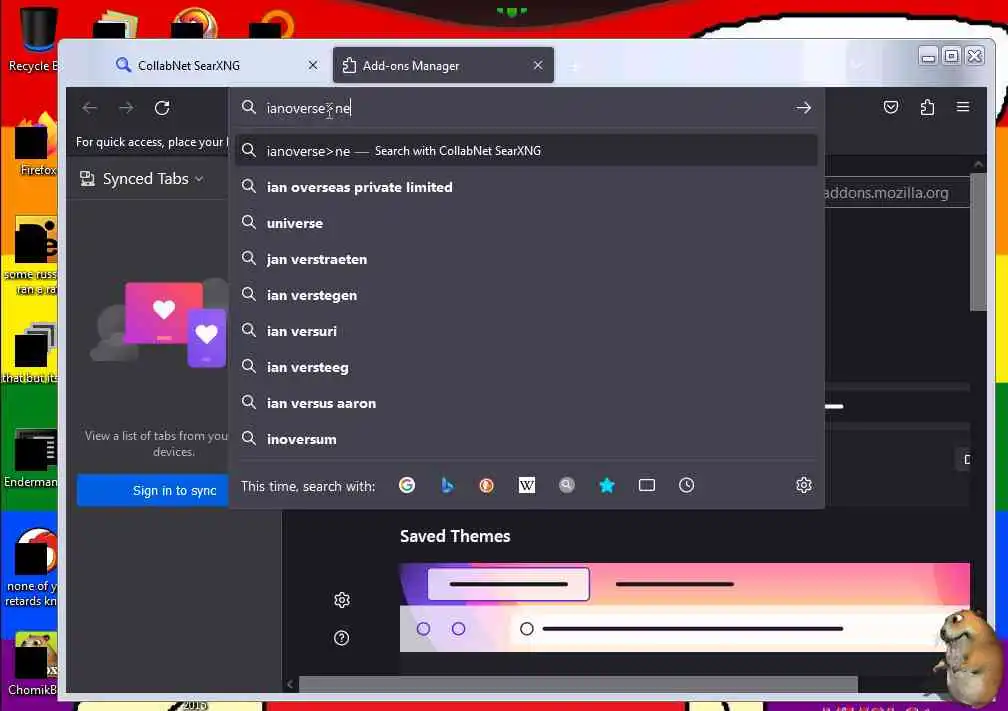Open search settings gear in dropdown

tap(804, 485)
